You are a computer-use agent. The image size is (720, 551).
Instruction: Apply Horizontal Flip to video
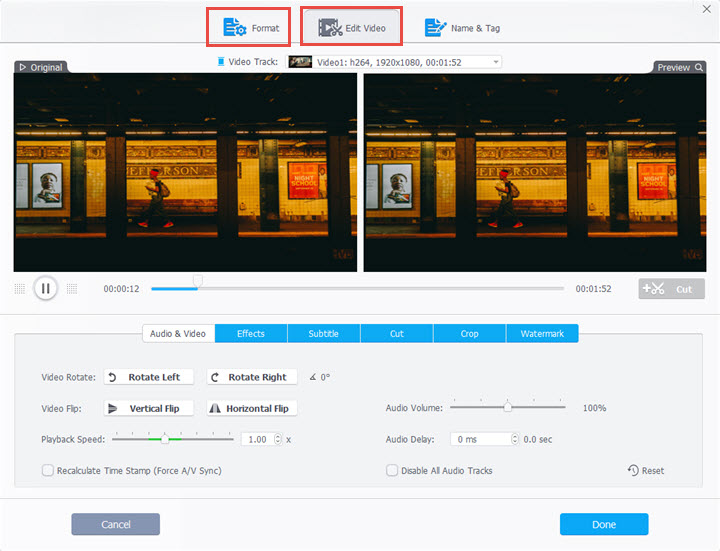coord(252,408)
